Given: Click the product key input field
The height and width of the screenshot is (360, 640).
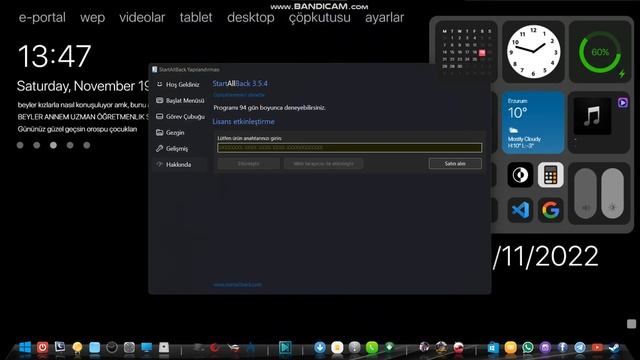Looking at the screenshot, I should 349,148.
